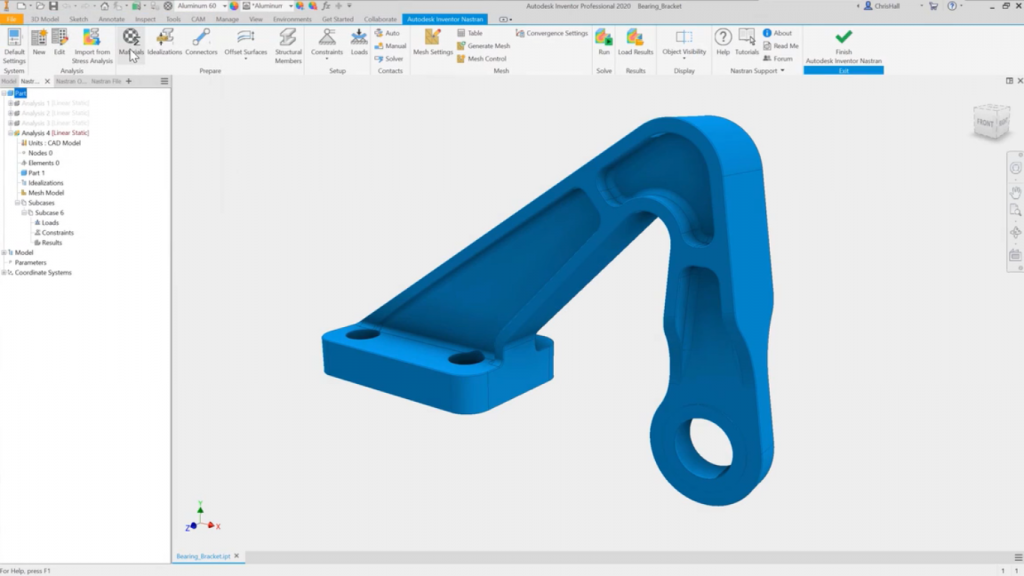1024x576 pixels.
Task: Switch to the Environments ribbon tab
Action: pyautogui.click(x=292, y=17)
